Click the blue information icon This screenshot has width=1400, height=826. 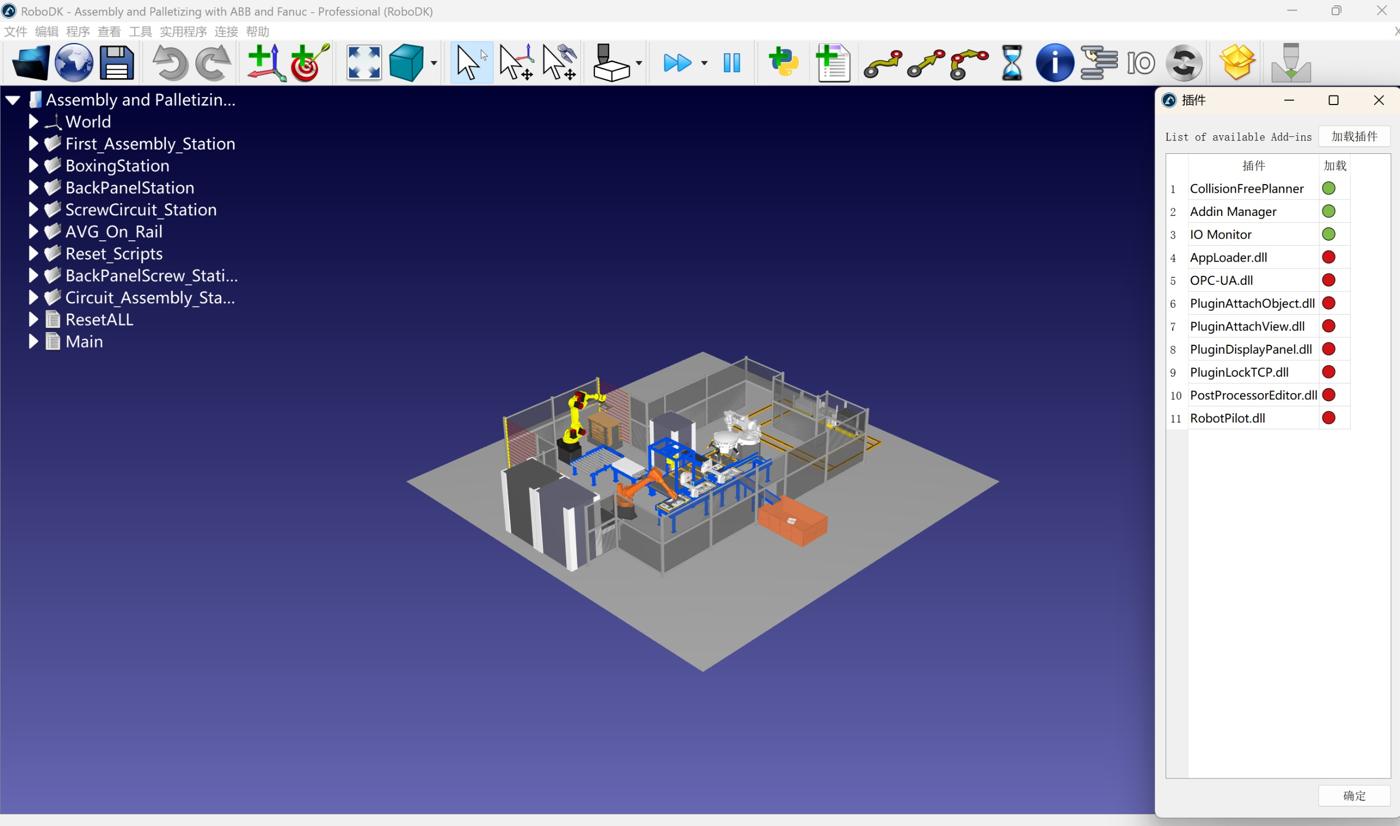click(1054, 63)
